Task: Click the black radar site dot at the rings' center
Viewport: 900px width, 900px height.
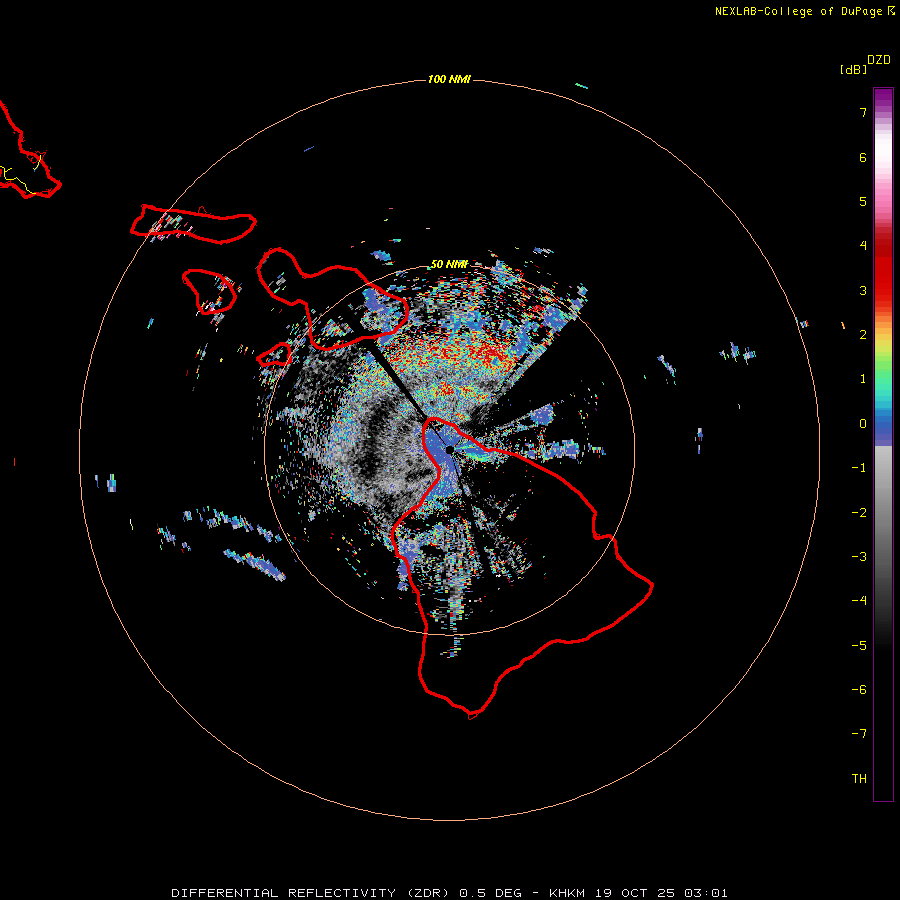Action: 449,450
